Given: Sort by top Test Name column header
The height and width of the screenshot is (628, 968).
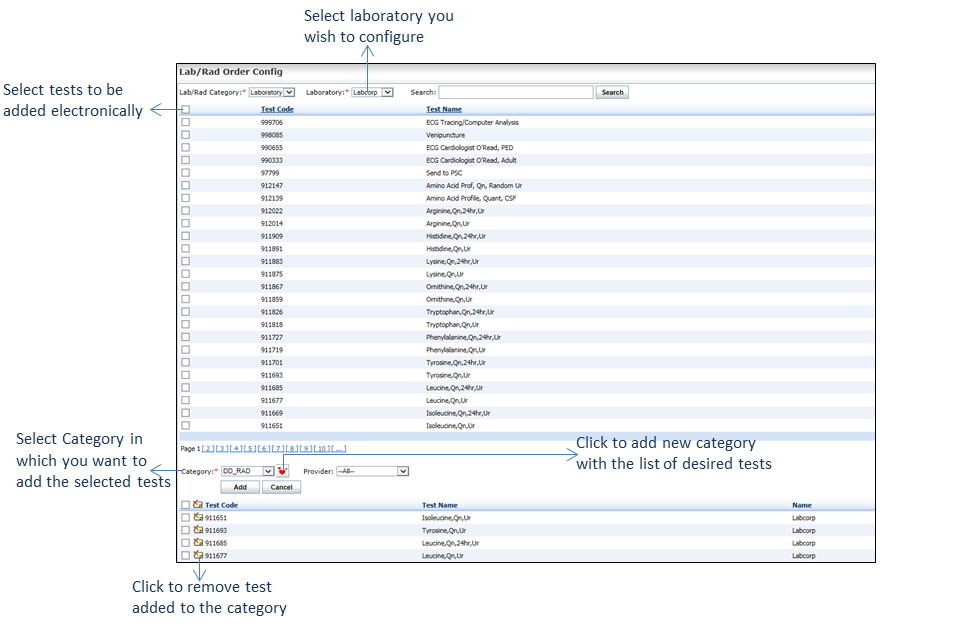Looking at the screenshot, I should (444, 109).
